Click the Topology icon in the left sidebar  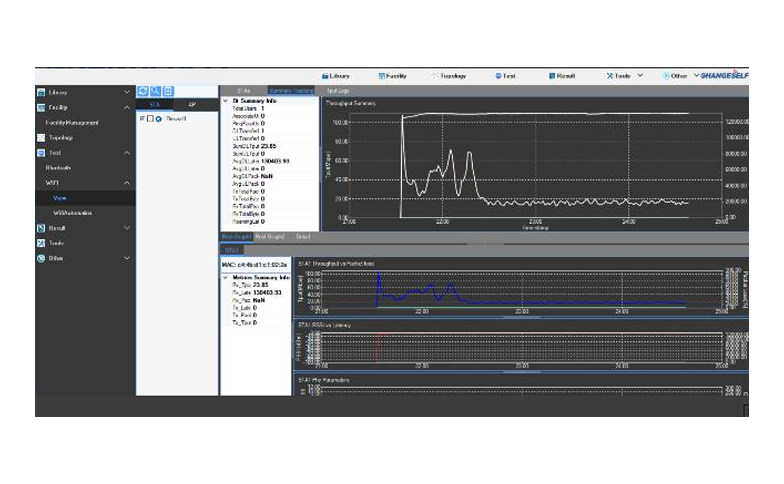[x=41, y=138]
